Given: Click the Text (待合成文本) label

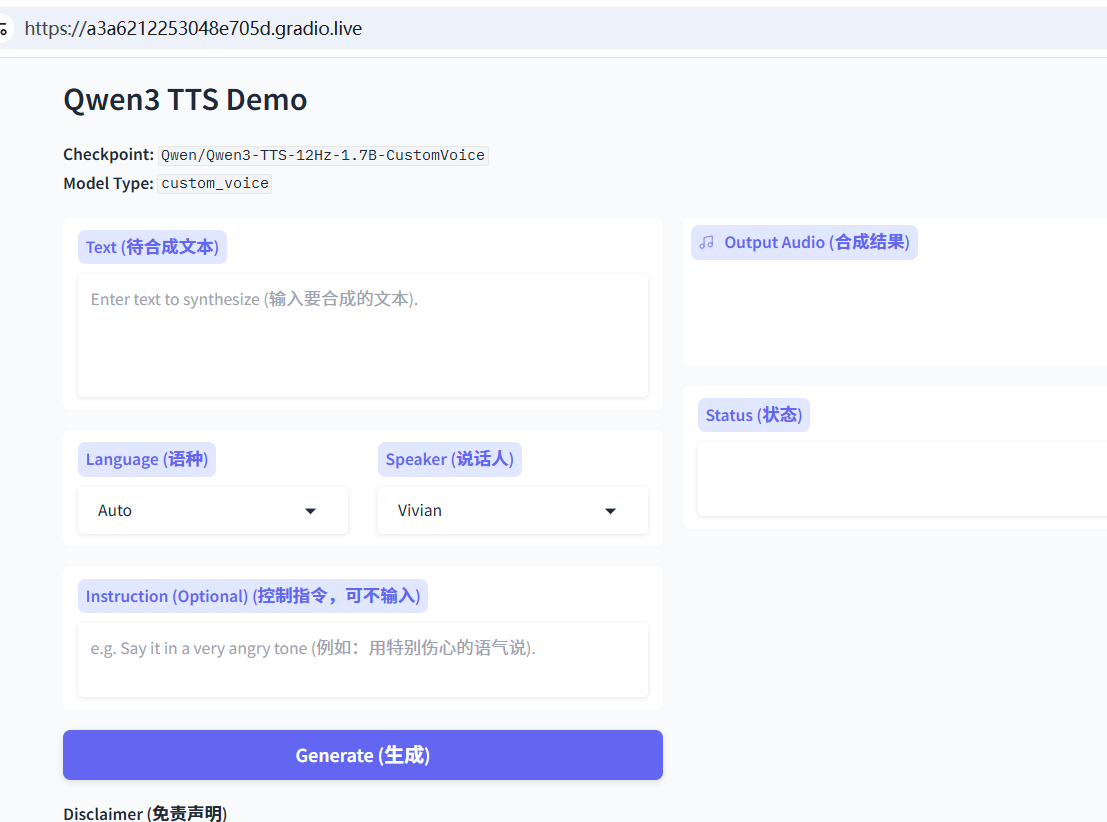Looking at the screenshot, I should pyautogui.click(x=152, y=247).
